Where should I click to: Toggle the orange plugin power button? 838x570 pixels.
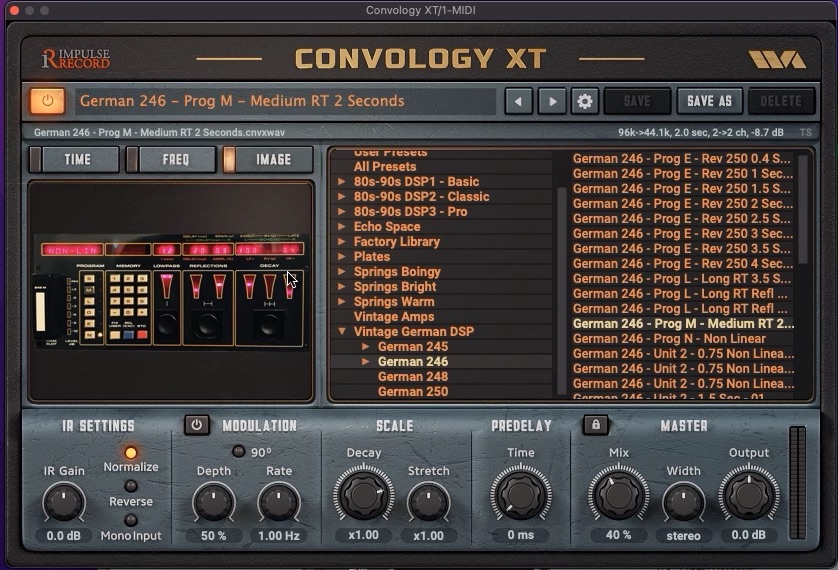pyautogui.click(x=47, y=101)
